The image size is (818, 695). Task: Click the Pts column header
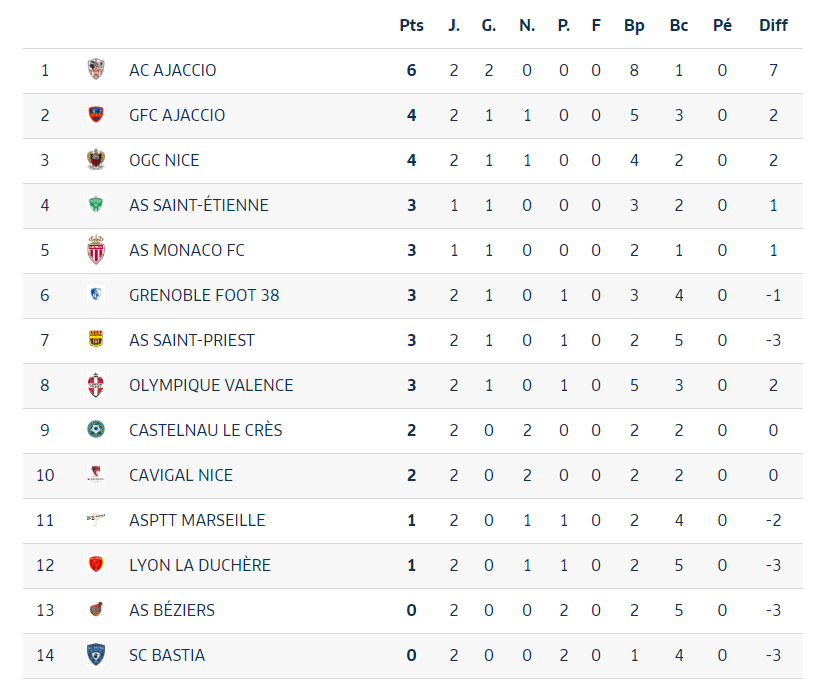point(412,25)
